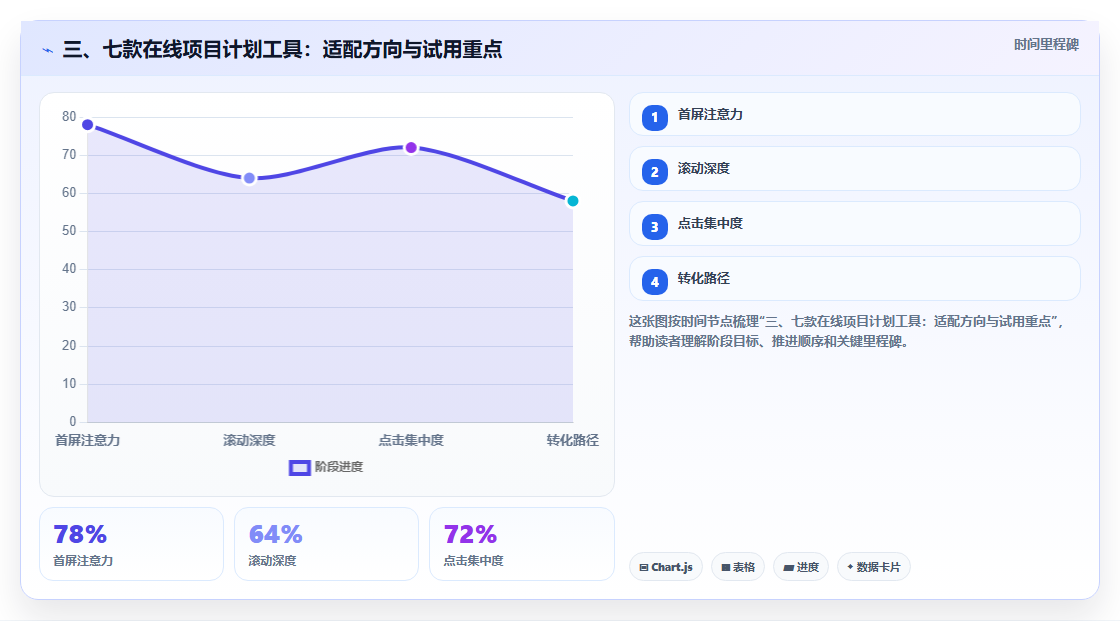Select the 点击集中度 milestone row
This screenshot has height=621, width=1120.
854,224
